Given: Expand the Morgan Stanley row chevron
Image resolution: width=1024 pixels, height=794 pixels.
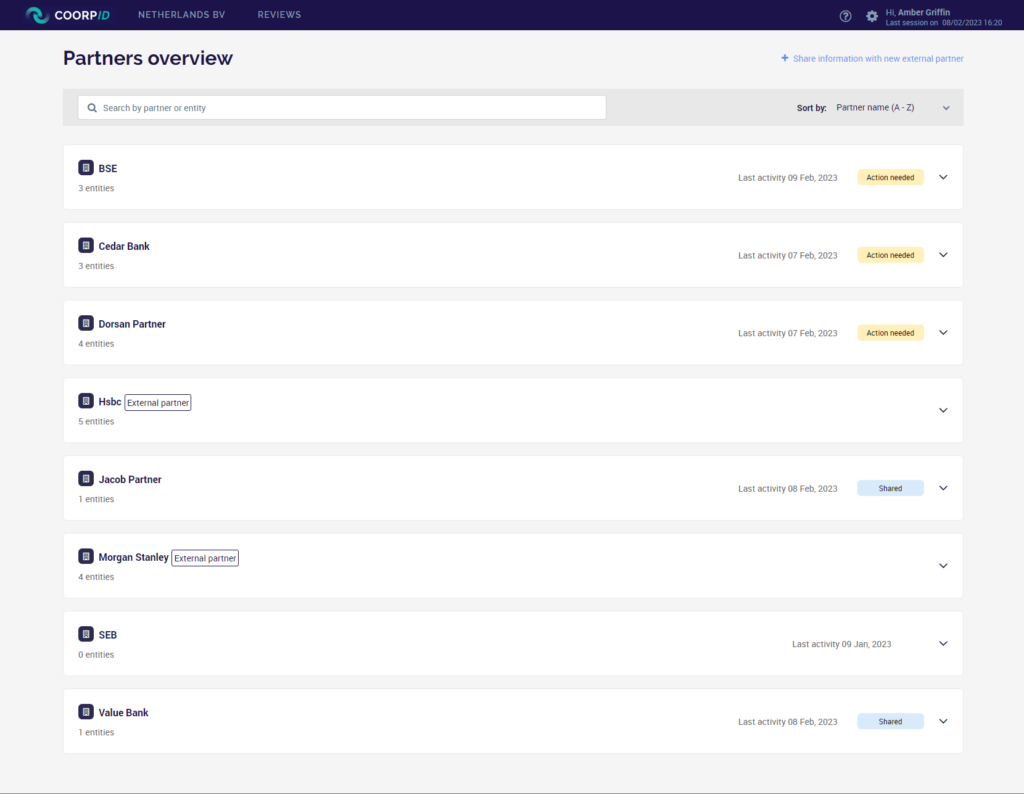Looking at the screenshot, I should 943,565.
